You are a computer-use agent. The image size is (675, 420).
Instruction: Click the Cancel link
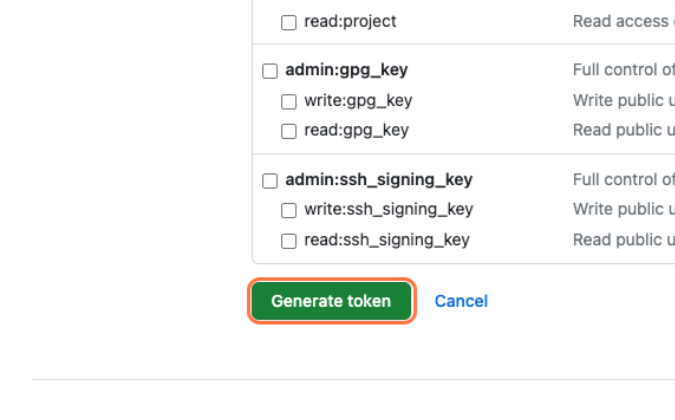coord(461,301)
